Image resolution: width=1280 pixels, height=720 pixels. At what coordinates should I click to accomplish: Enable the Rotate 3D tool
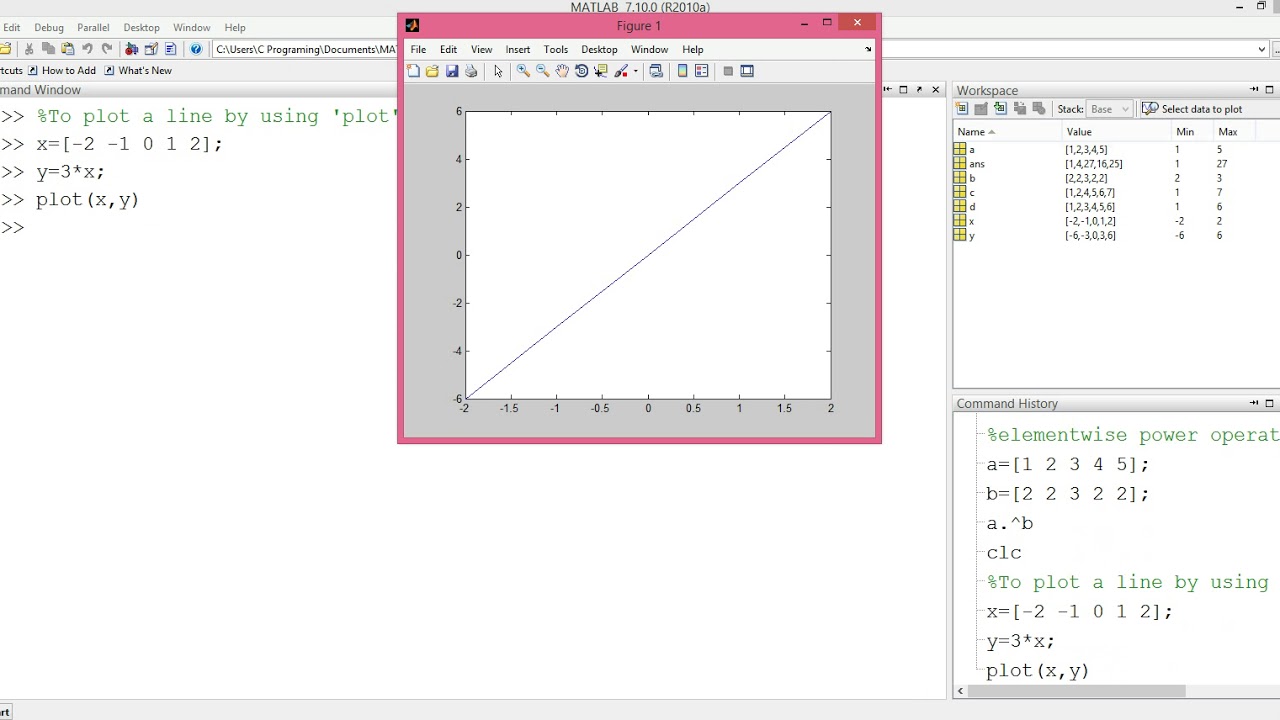coord(581,71)
